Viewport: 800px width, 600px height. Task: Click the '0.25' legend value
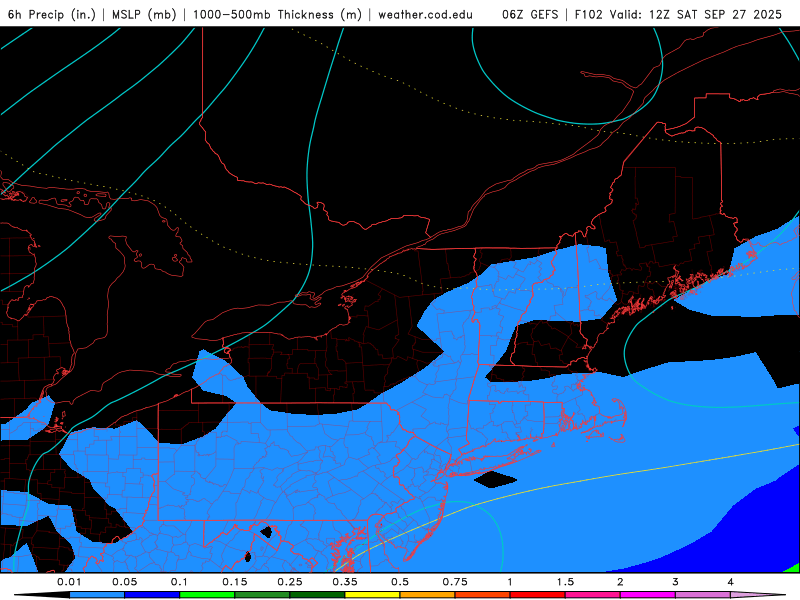point(290,582)
